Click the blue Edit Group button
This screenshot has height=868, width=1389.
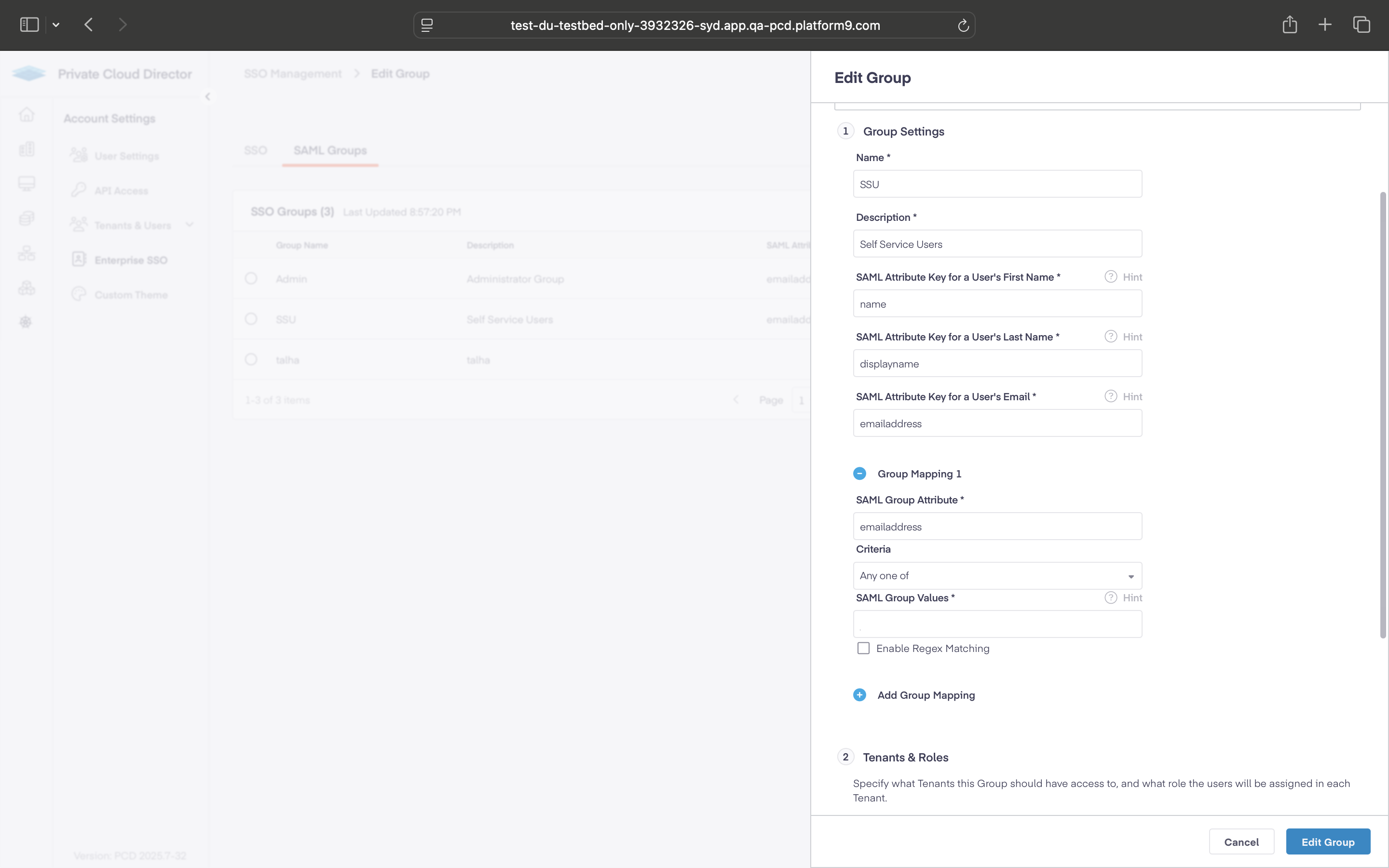click(x=1328, y=841)
